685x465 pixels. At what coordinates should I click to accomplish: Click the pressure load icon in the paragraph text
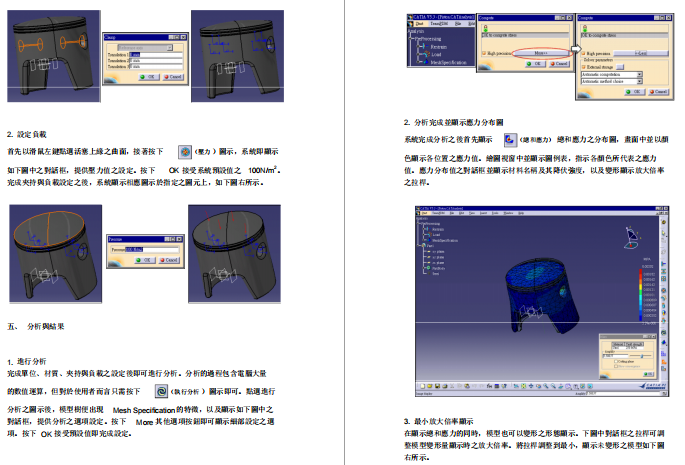pos(185,152)
